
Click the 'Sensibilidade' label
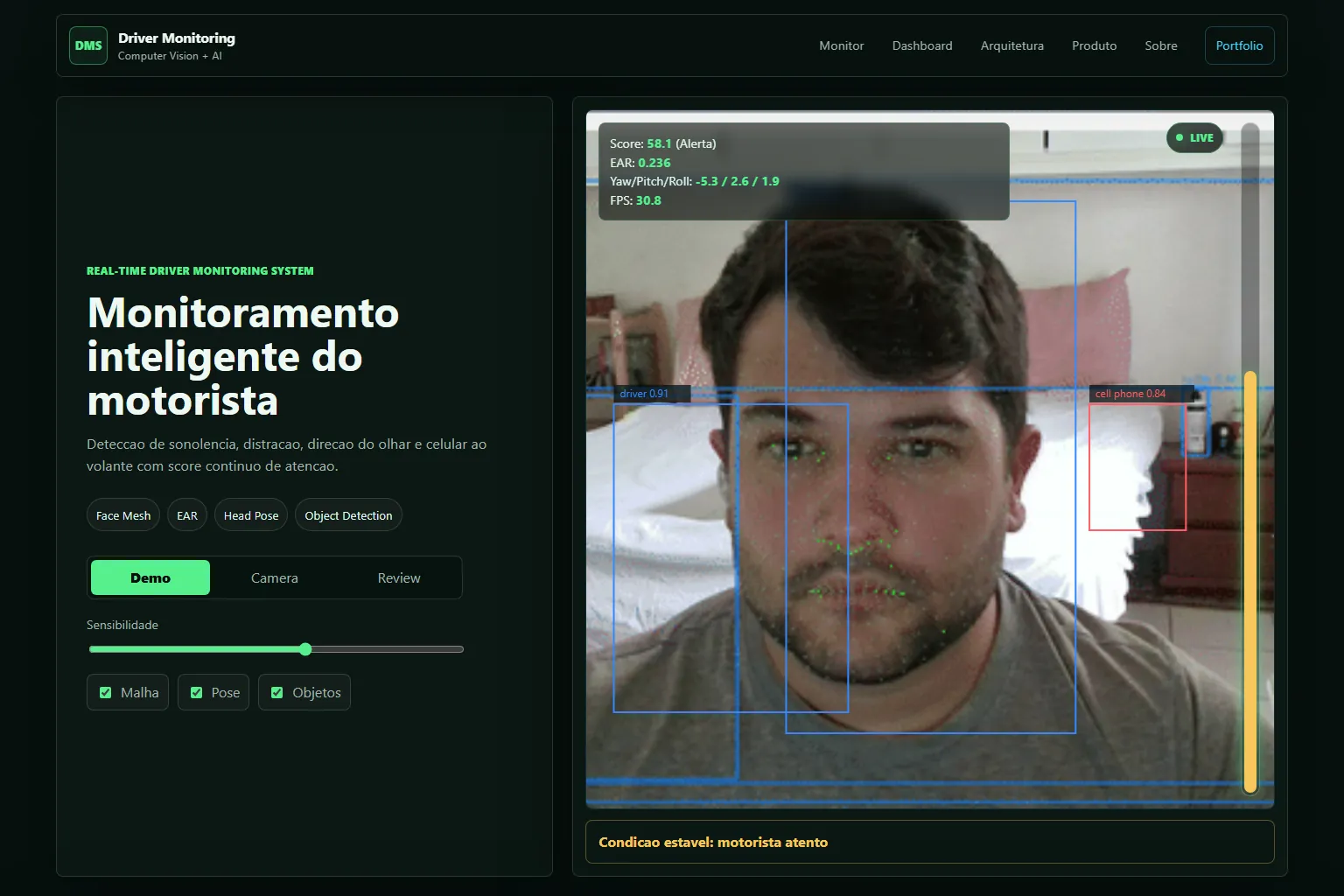tap(122, 625)
